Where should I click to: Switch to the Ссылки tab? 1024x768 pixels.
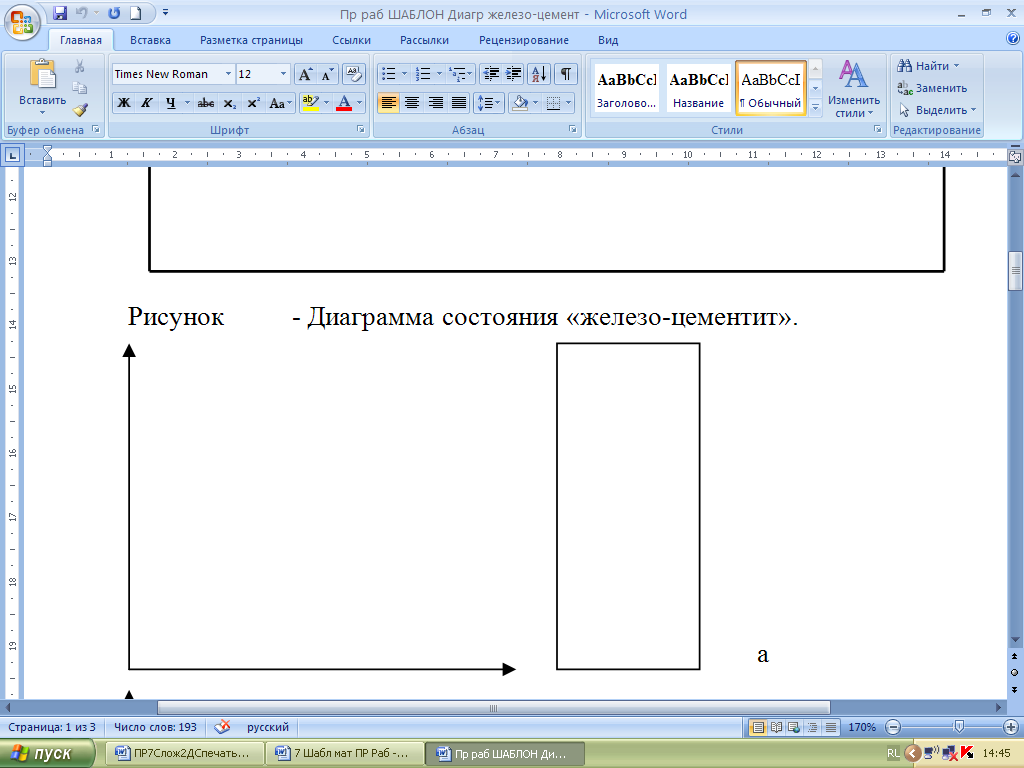[x=351, y=40]
